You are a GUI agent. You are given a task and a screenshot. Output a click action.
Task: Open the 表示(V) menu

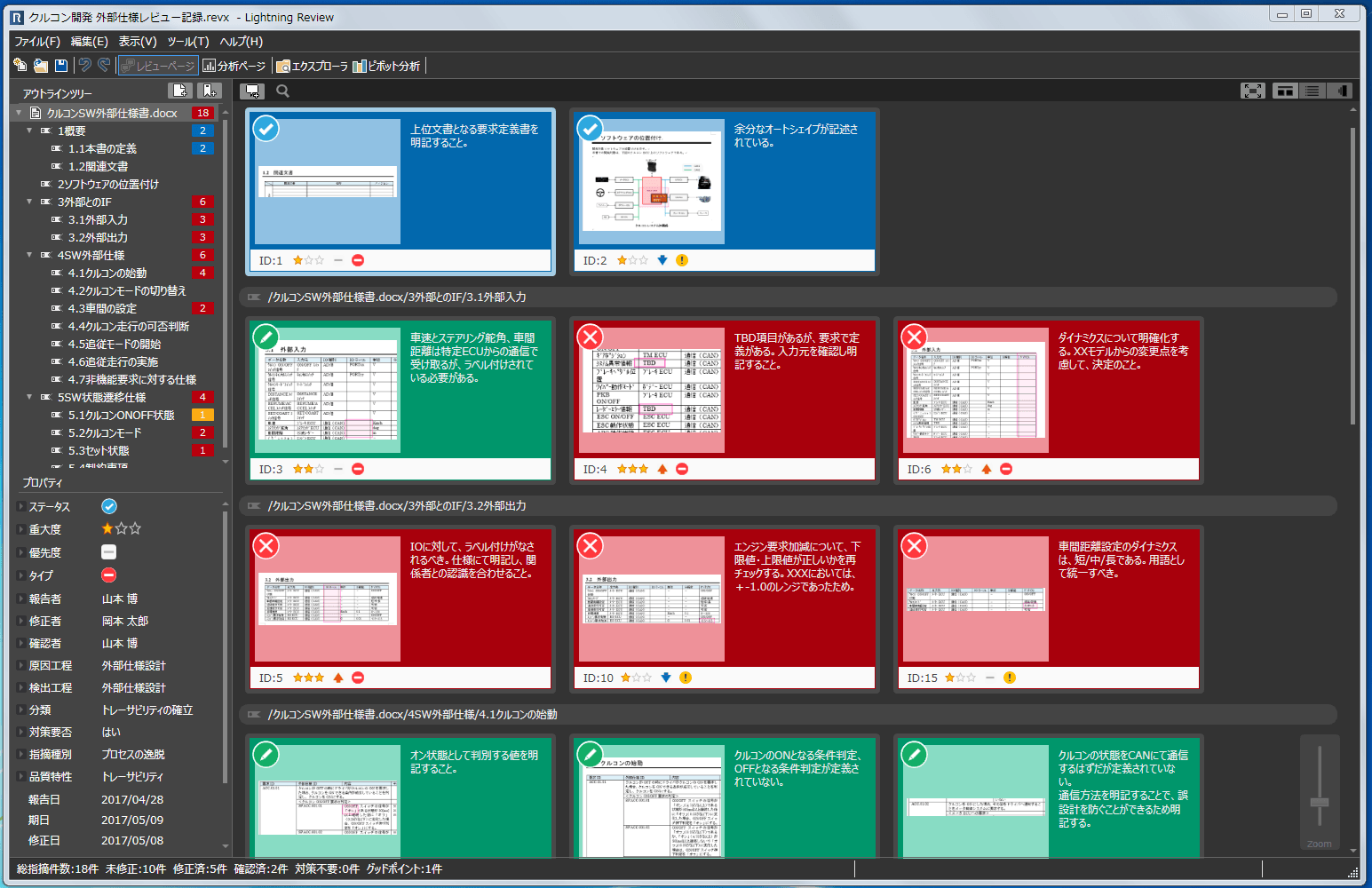point(138,42)
